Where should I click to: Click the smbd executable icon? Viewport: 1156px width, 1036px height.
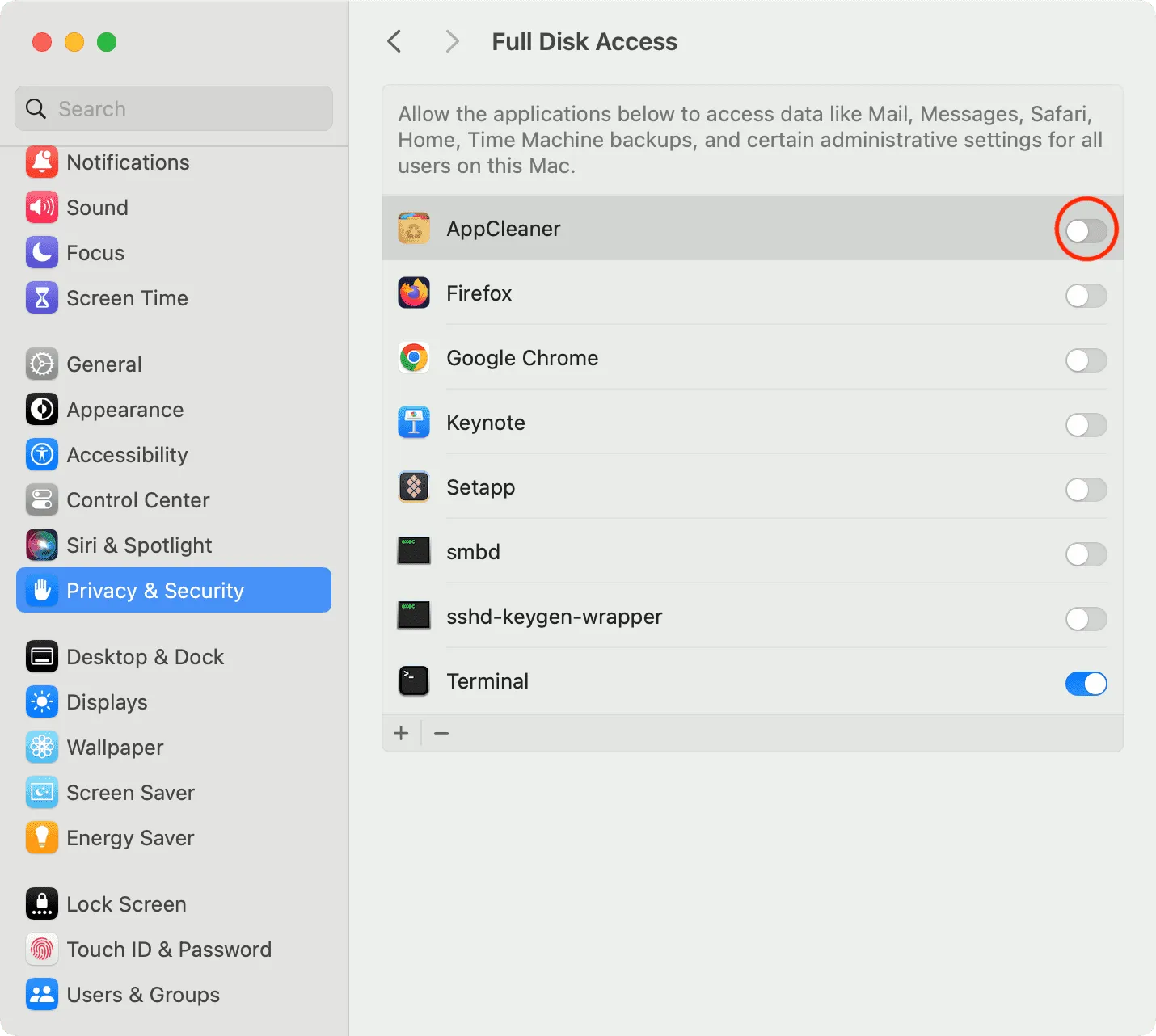[414, 550]
